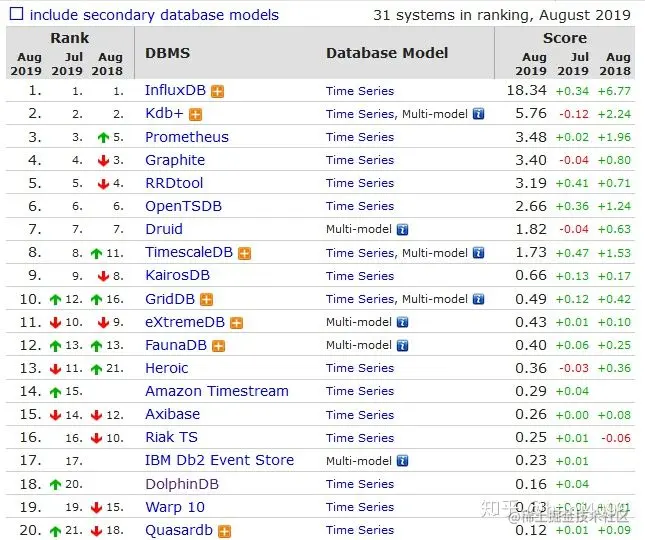Open the Axibase link
Screen dimensions: 645x540
click(x=172, y=414)
